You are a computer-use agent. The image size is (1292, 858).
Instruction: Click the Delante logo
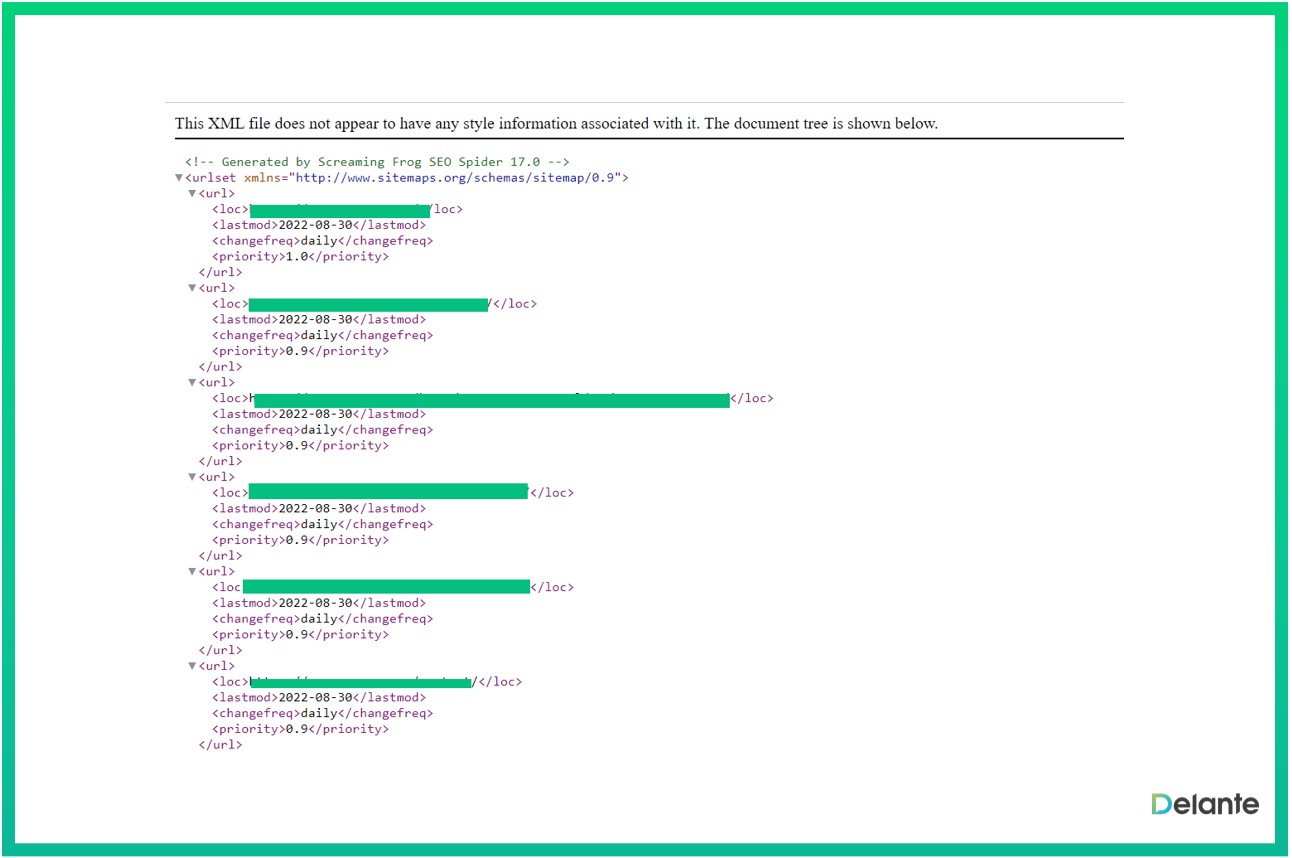1204,804
